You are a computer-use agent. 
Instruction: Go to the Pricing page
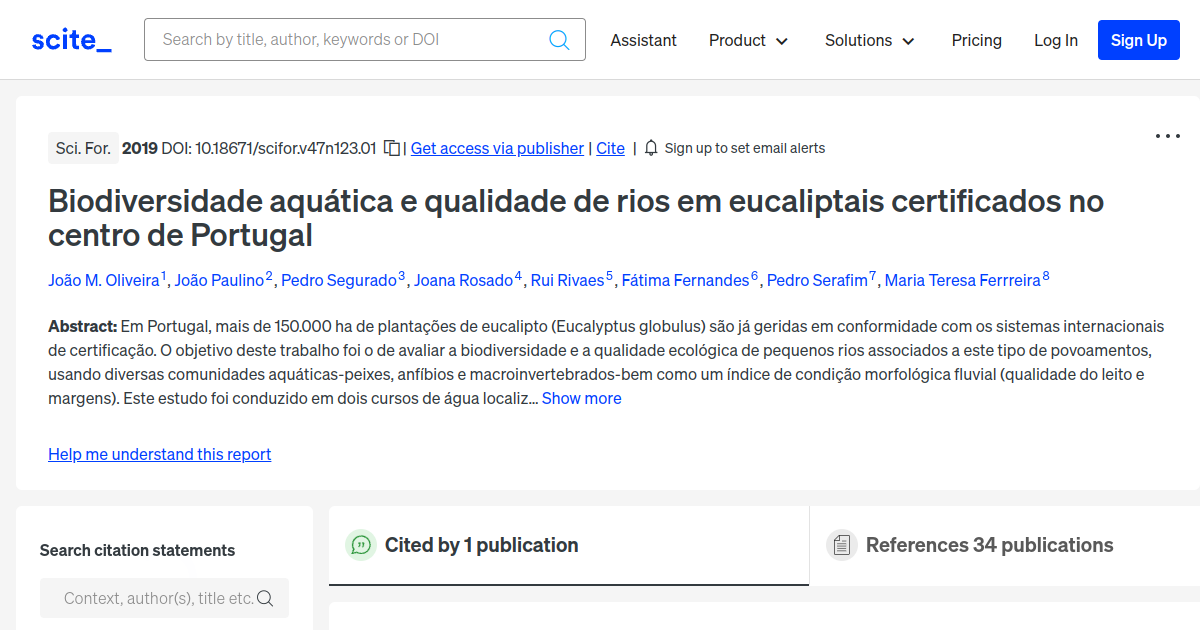pyautogui.click(x=977, y=40)
